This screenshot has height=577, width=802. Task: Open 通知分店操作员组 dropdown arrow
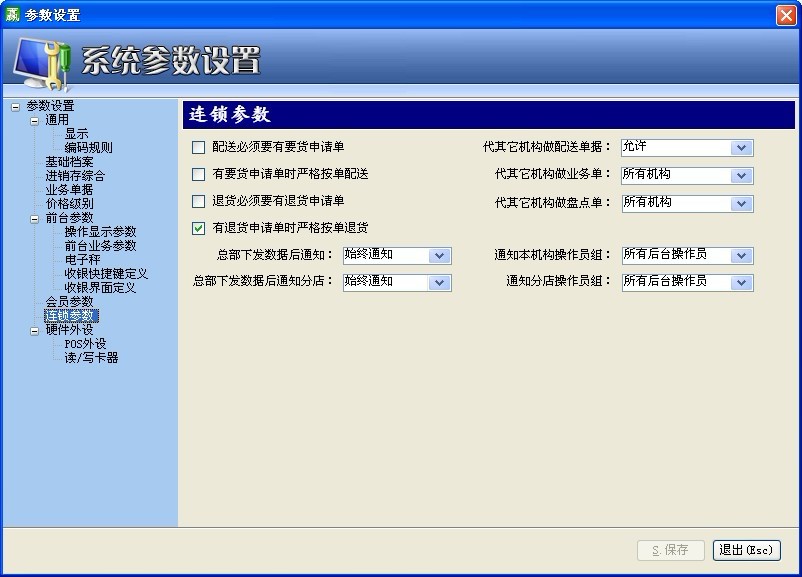742,282
